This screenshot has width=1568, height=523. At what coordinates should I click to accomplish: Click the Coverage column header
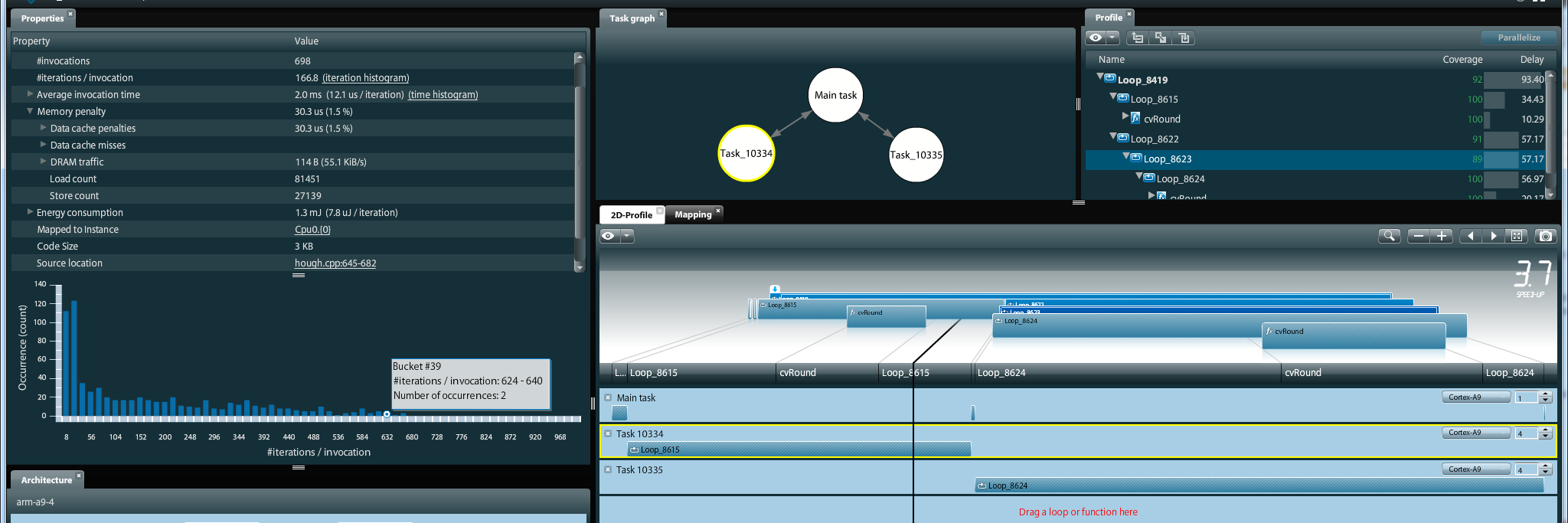point(1462,60)
